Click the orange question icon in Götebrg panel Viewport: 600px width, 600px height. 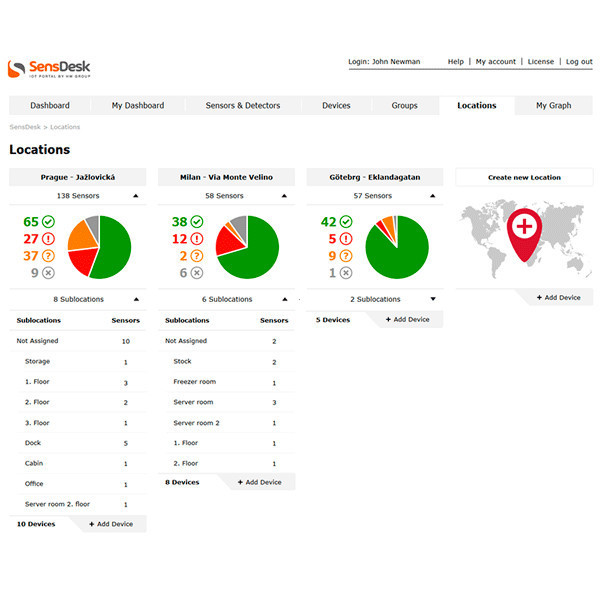coord(346,256)
